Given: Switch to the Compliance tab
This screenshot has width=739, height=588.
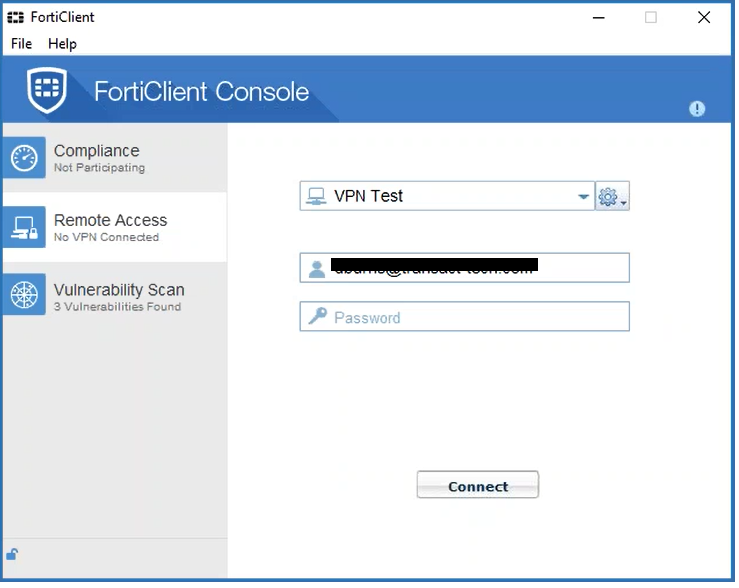Looking at the screenshot, I should click(114, 158).
